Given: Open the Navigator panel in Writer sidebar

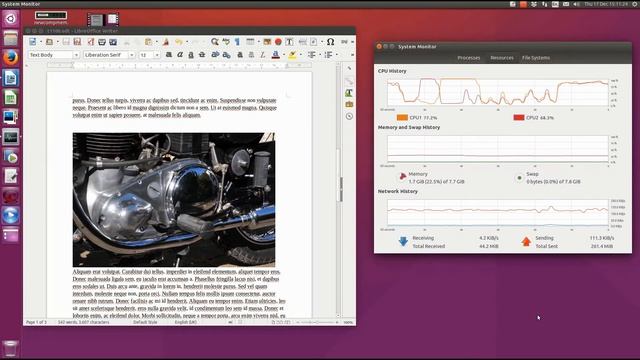Looking at the screenshot, I should tap(349, 116).
